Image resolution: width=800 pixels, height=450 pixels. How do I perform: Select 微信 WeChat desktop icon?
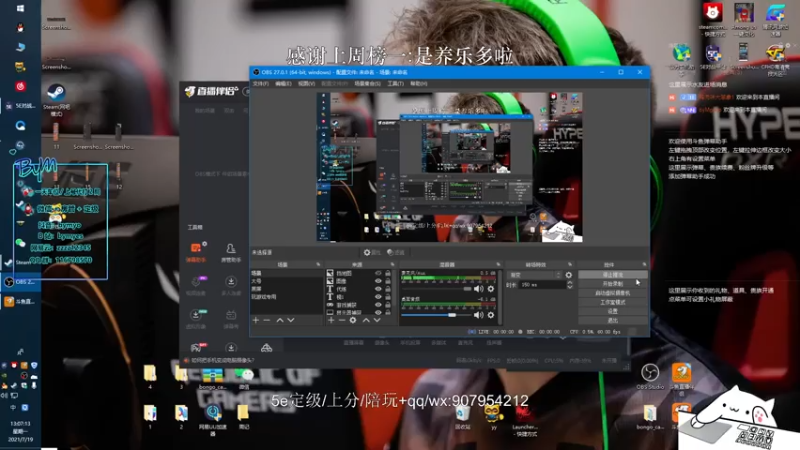click(244, 379)
